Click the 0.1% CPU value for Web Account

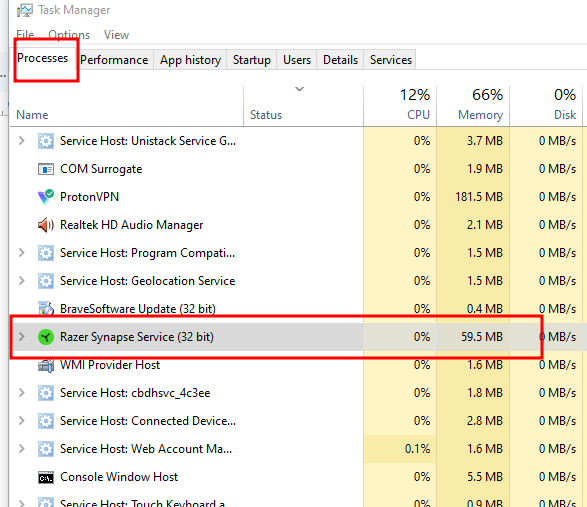point(417,449)
